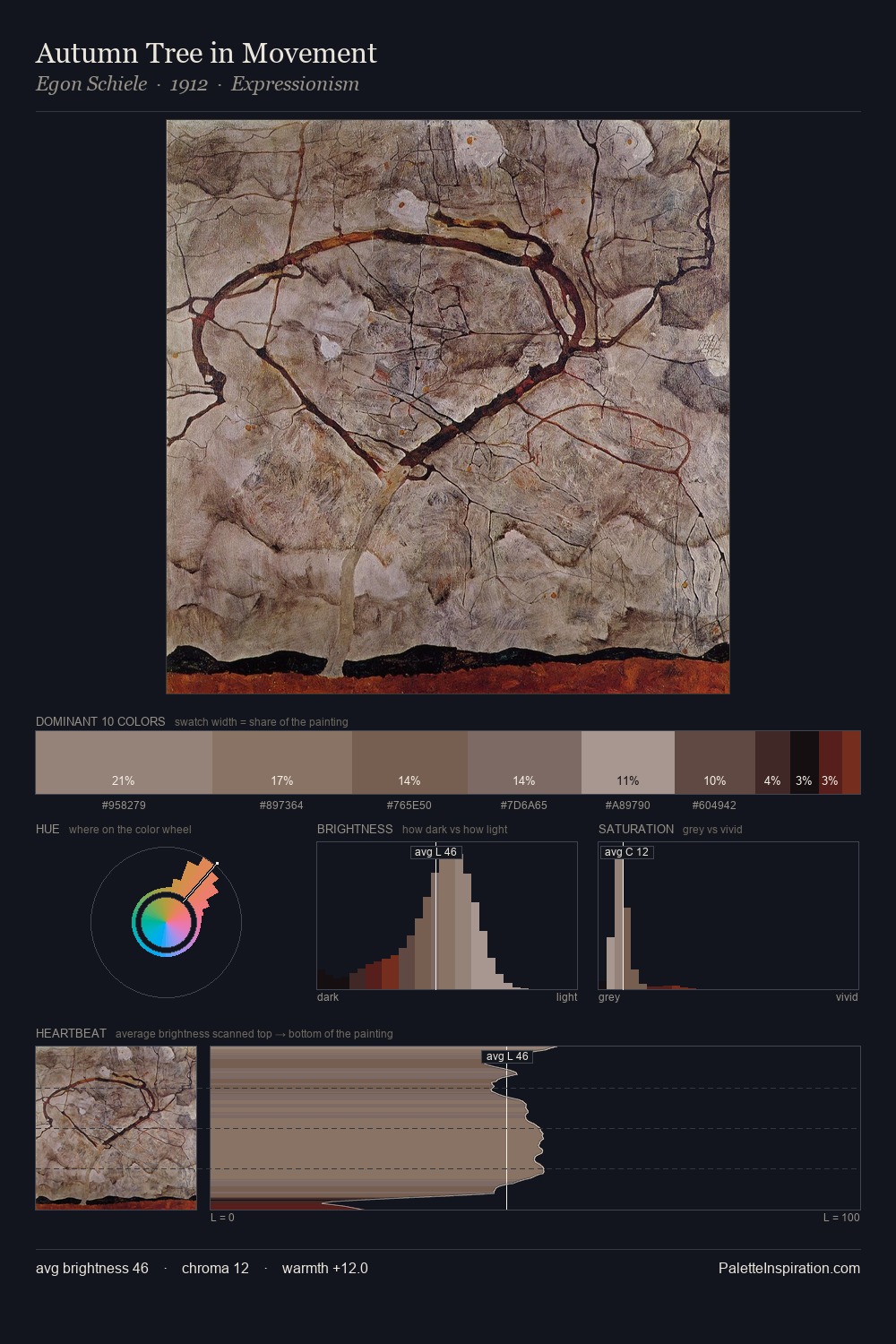Select the narrow rust swatch at palette end

[851, 762]
